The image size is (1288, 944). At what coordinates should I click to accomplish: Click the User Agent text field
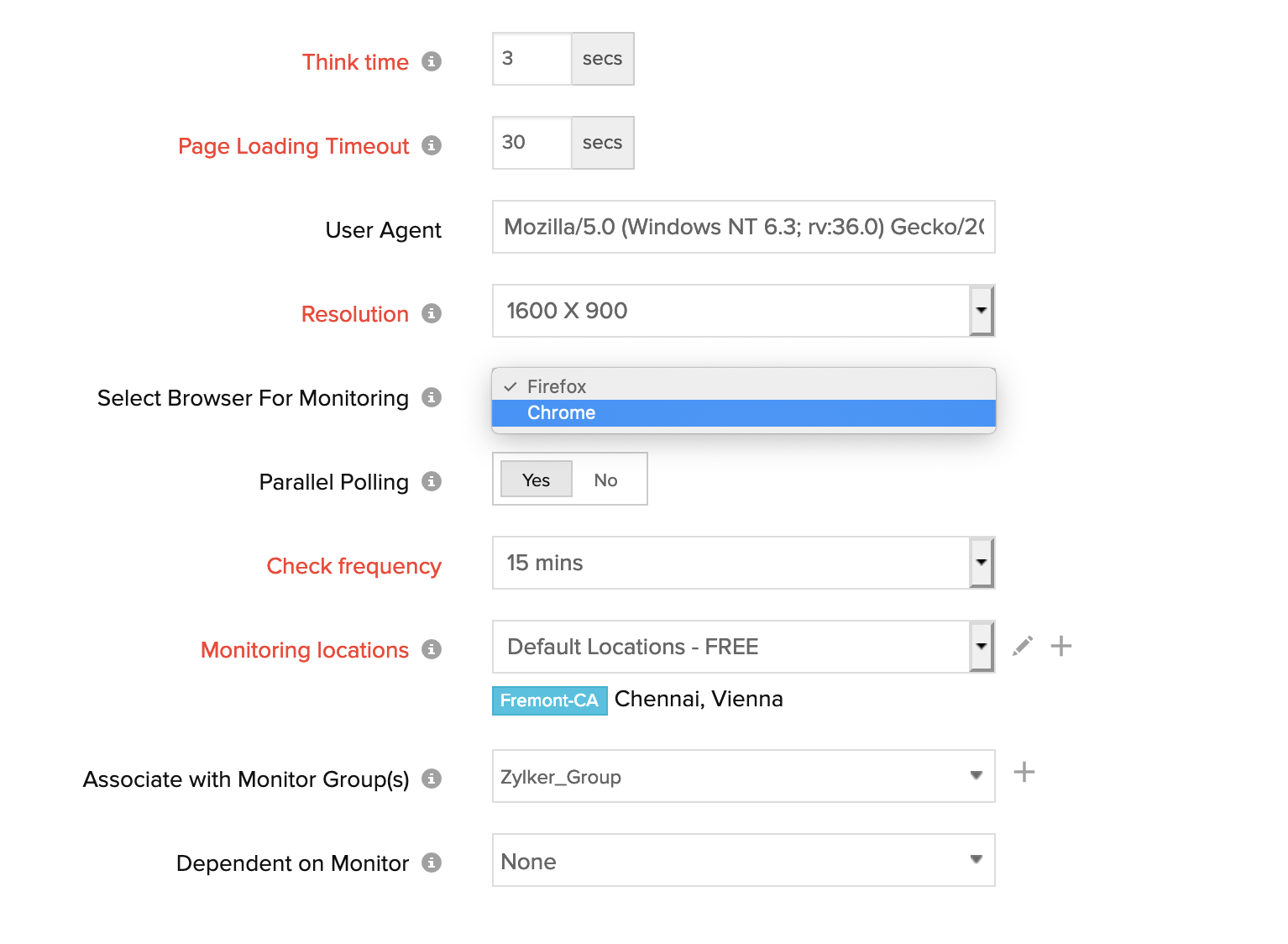(x=743, y=227)
